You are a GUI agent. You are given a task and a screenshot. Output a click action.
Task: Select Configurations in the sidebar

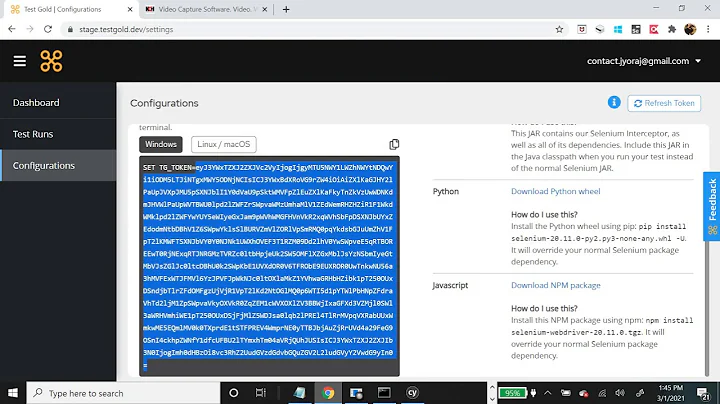point(58,165)
